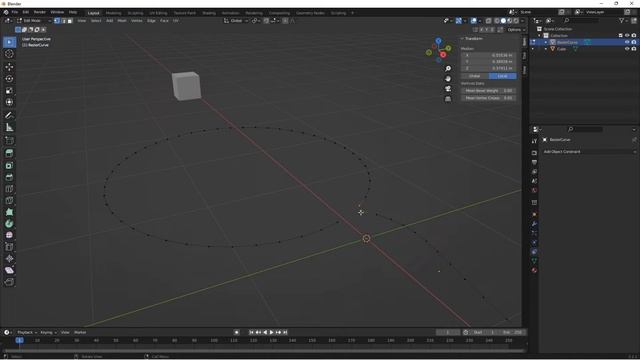
Task: Open the Mesh menu in viewport header
Action: (122, 20)
